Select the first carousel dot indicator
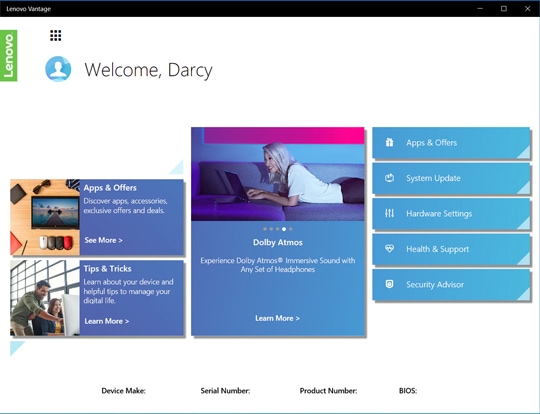 tap(265, 229)
